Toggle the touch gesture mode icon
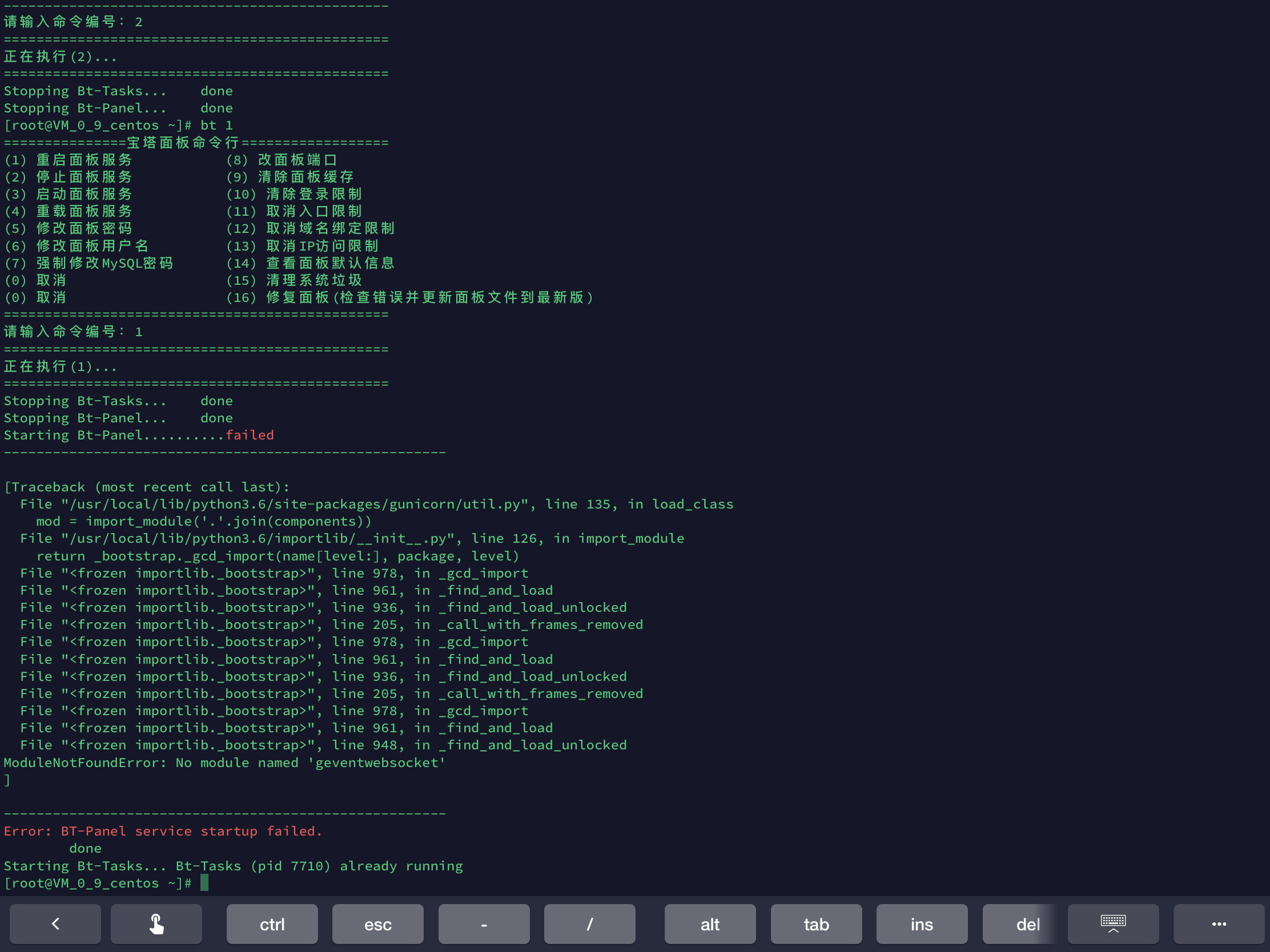Screen dimensions: 1270x952 tap(156, 924)
